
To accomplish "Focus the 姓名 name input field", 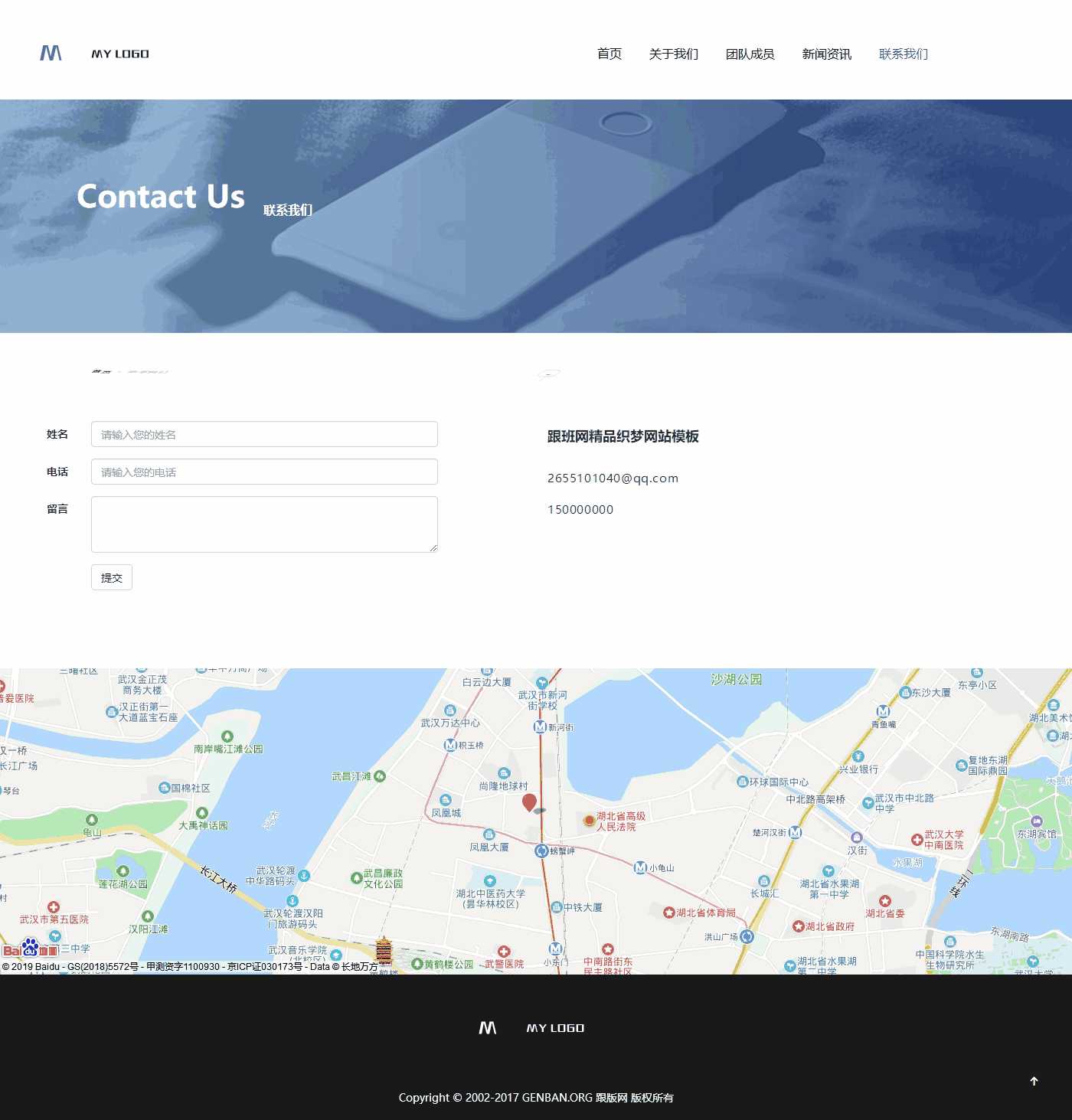I will click(x=264, y=434).
